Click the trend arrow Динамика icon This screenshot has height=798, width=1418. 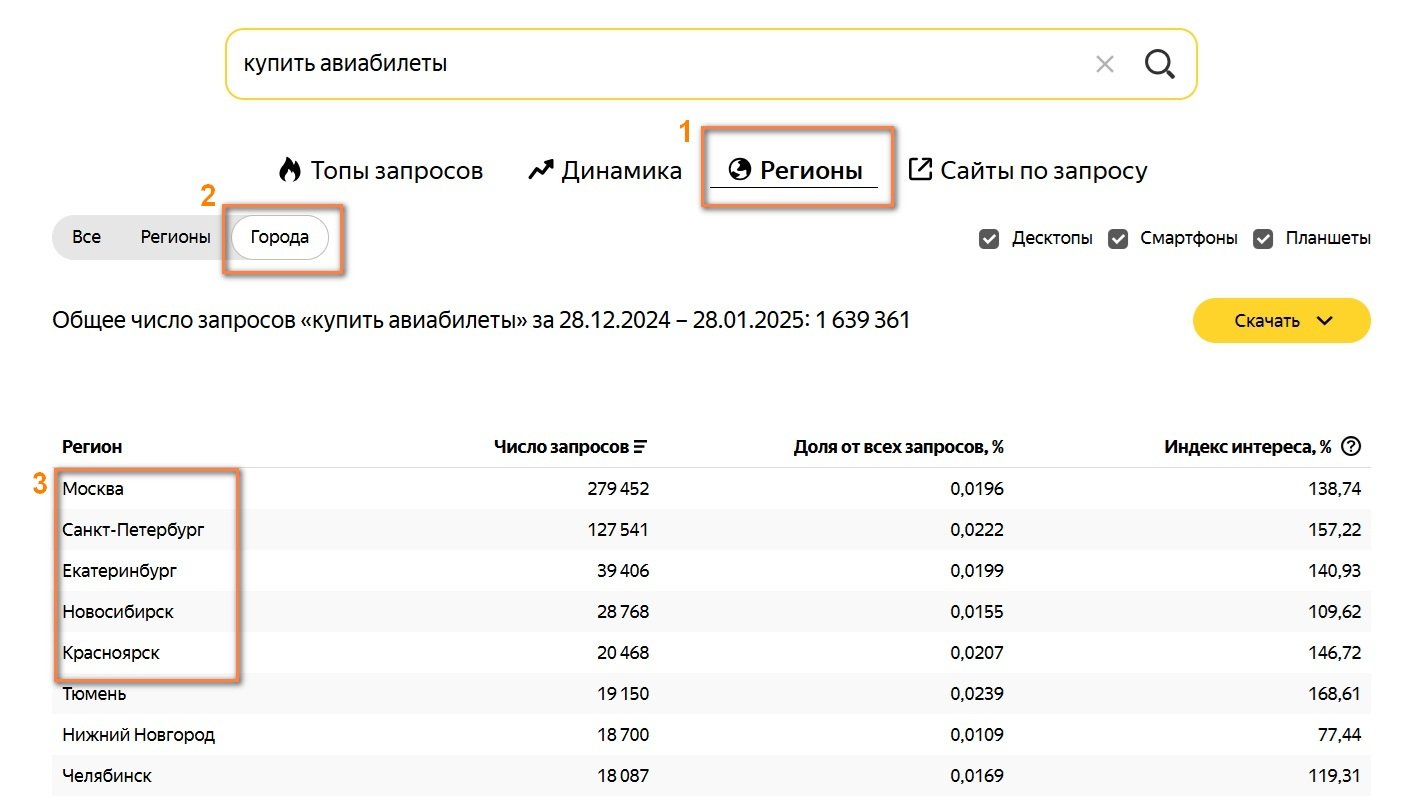pyautogui.click(x=541, y=170)
